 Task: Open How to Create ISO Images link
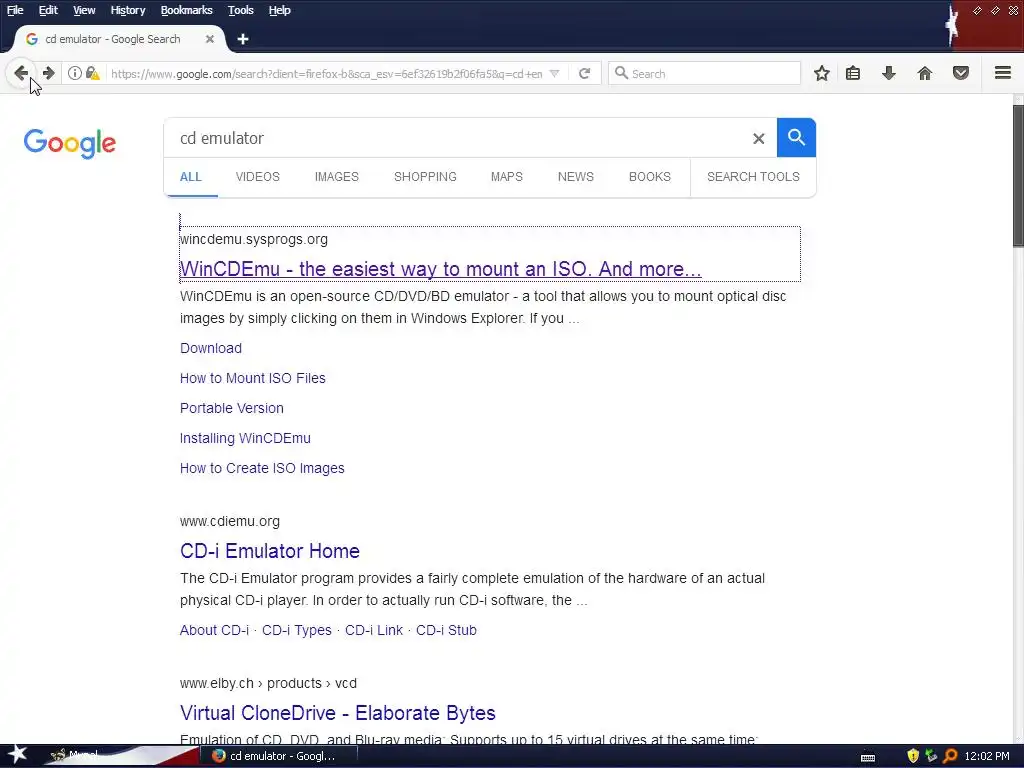click(x=262, y=468)
